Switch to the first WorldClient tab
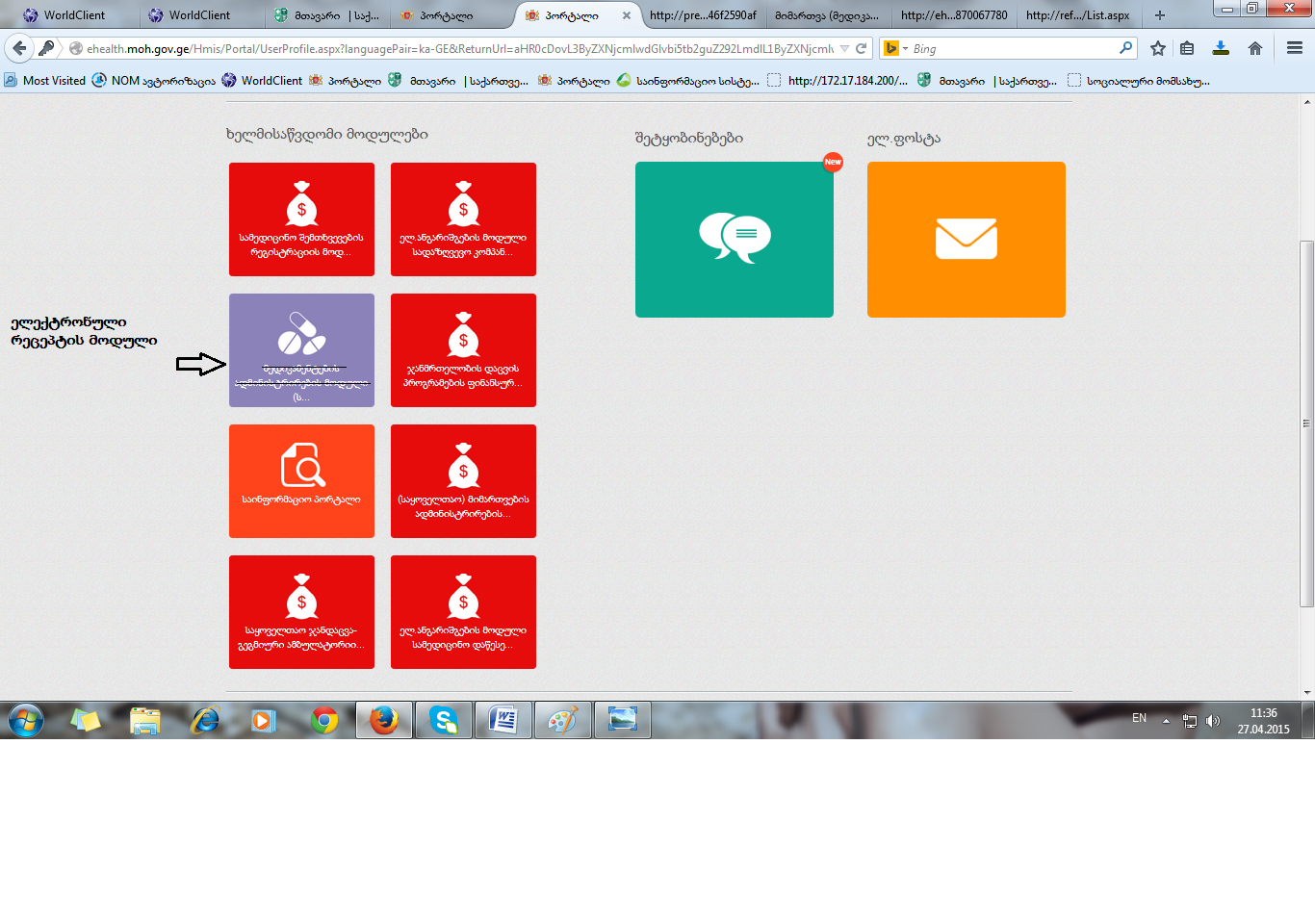 point(72,15)
